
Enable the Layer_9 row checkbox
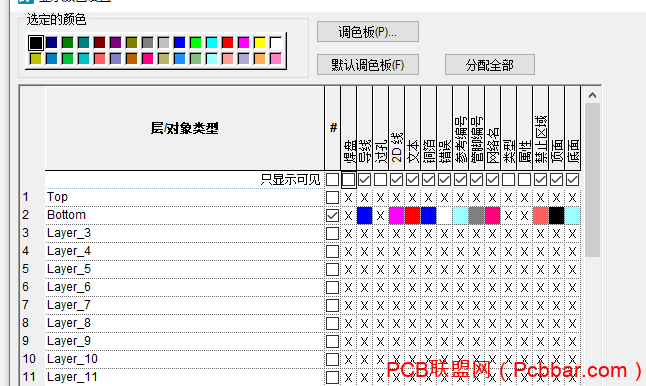(332, 342)
